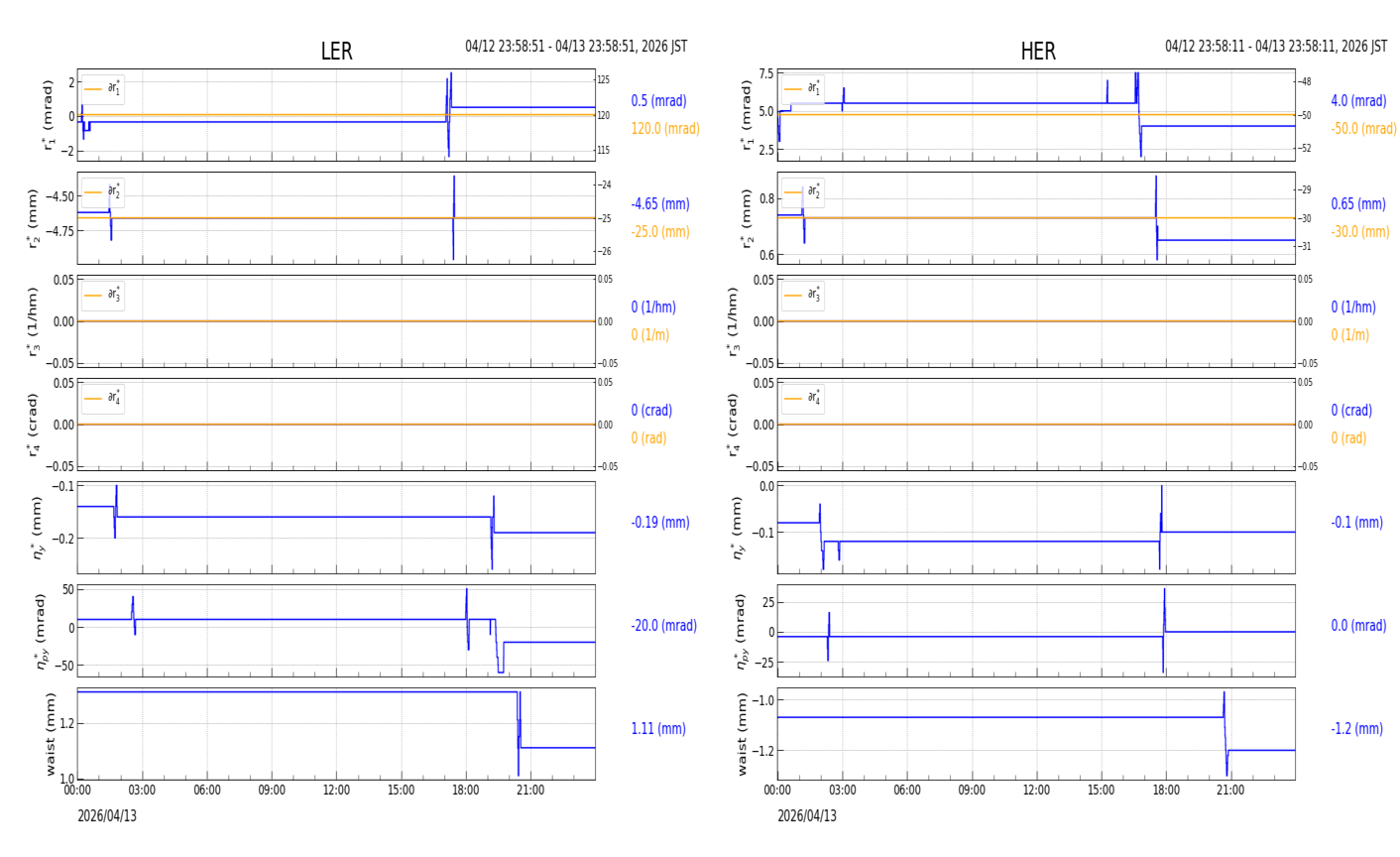Viewport: 1400px width, 857px height.
Task: Click the 18:00 tick label on the HER time axis
Action: coord(1166,791)
